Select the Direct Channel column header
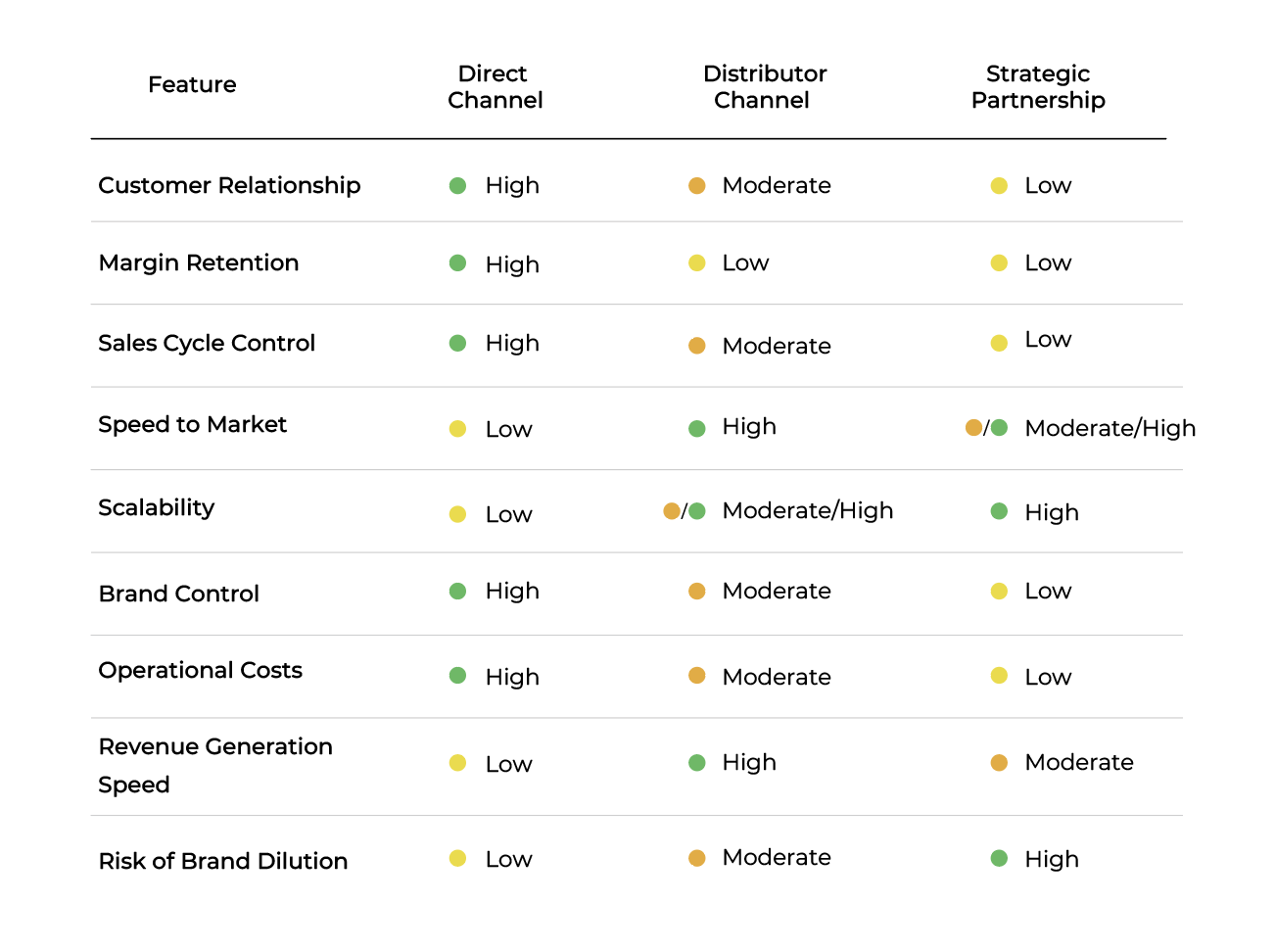The image size is (1275, 952). coord(495,86)
